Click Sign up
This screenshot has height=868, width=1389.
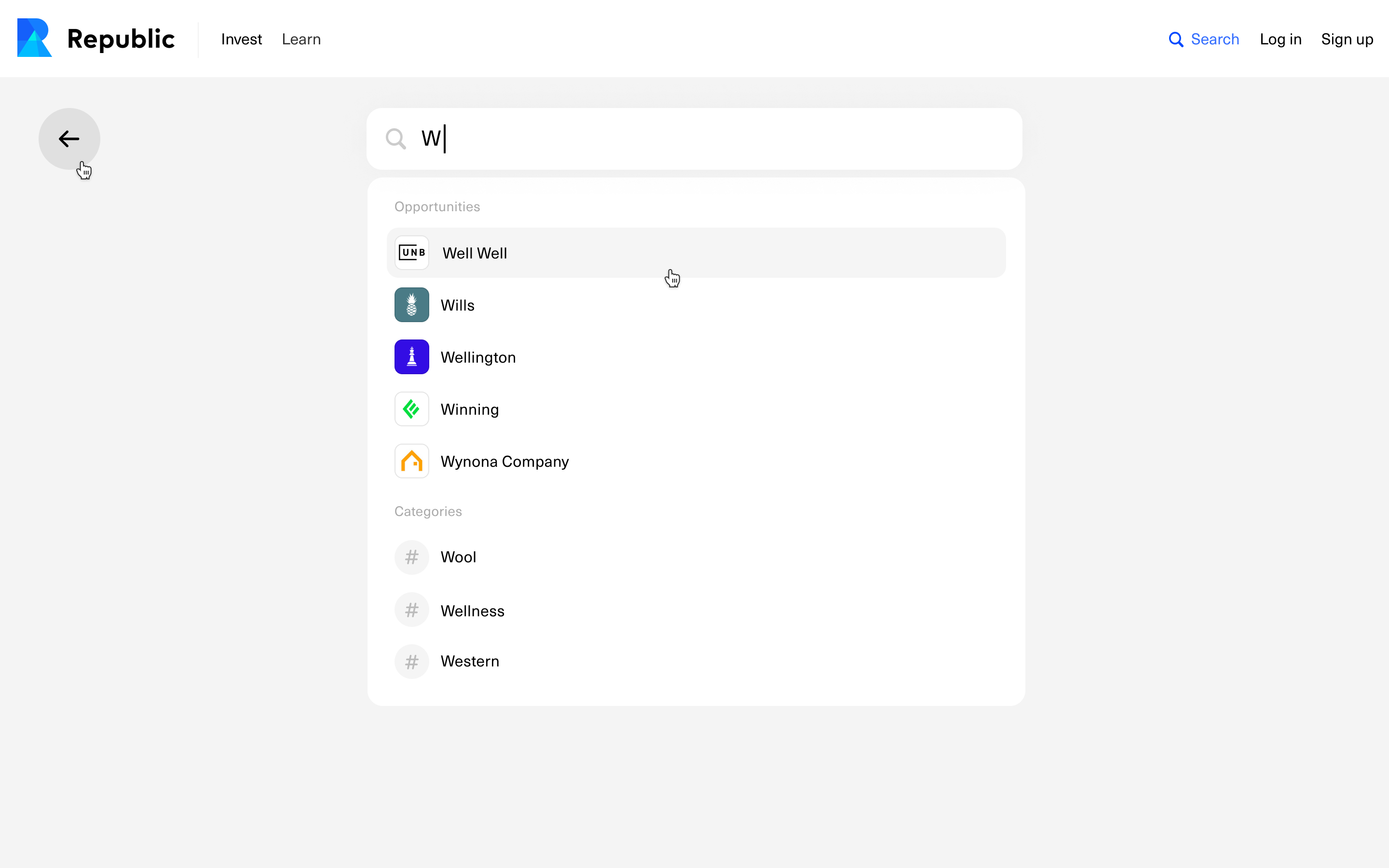(1347, 40)
